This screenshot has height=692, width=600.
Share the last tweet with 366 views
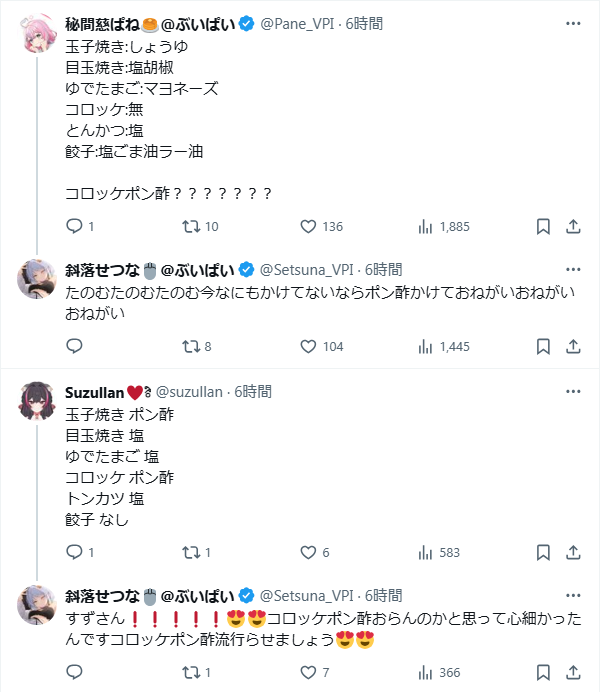point(573,672)
